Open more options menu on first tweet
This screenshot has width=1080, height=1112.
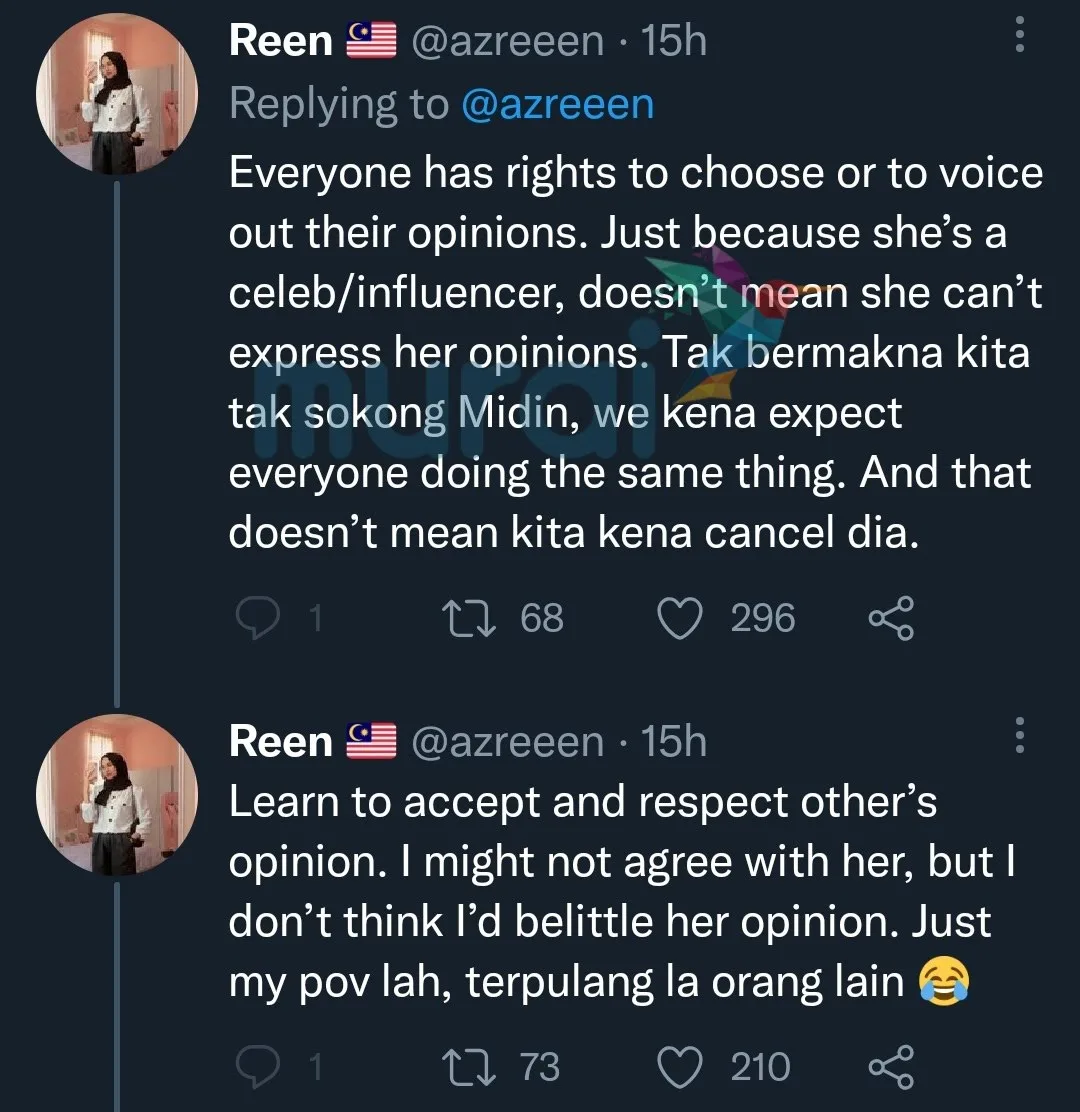(x=1020, y=38)
